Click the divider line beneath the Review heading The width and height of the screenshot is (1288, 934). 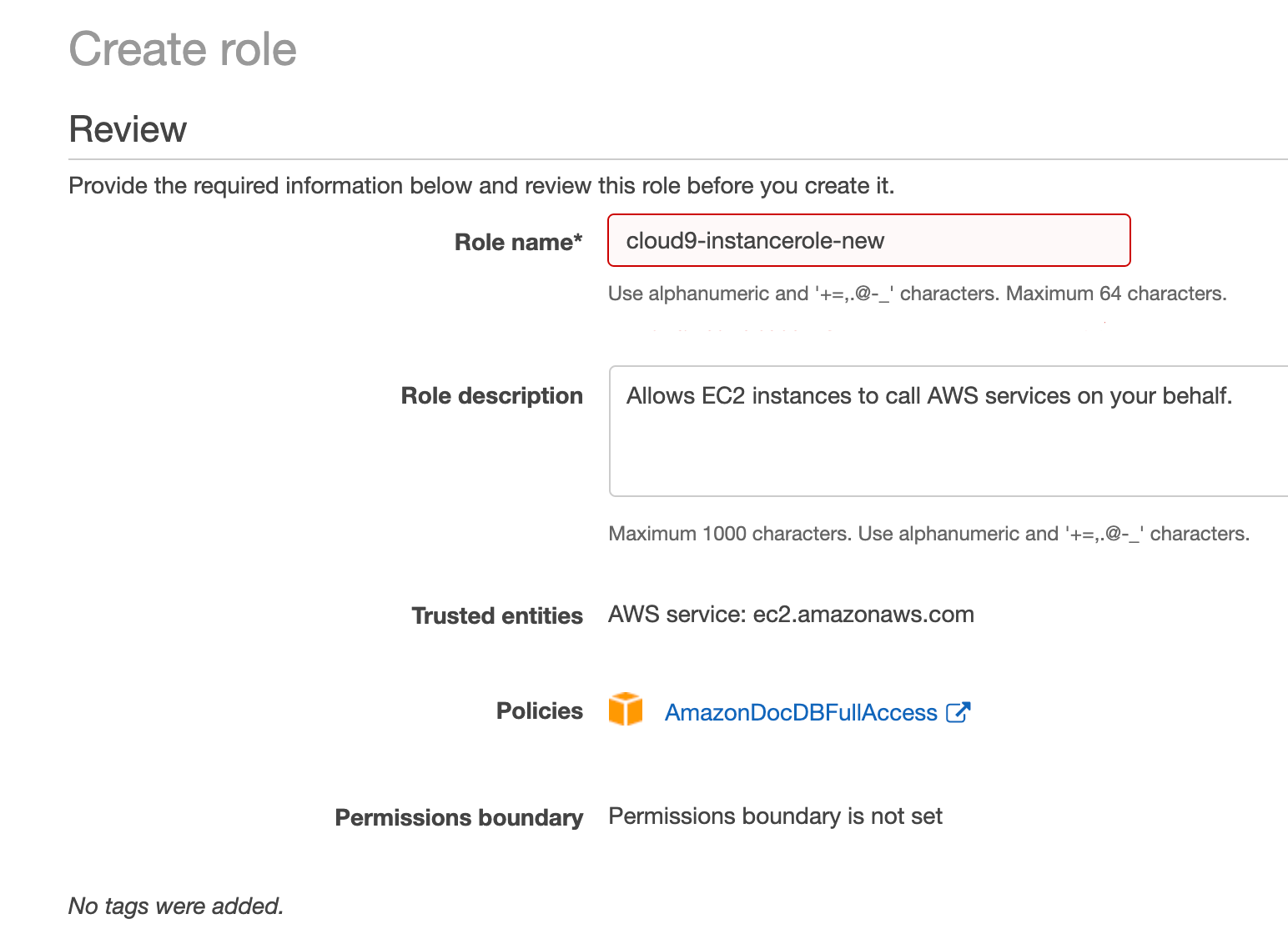(678, 158)
